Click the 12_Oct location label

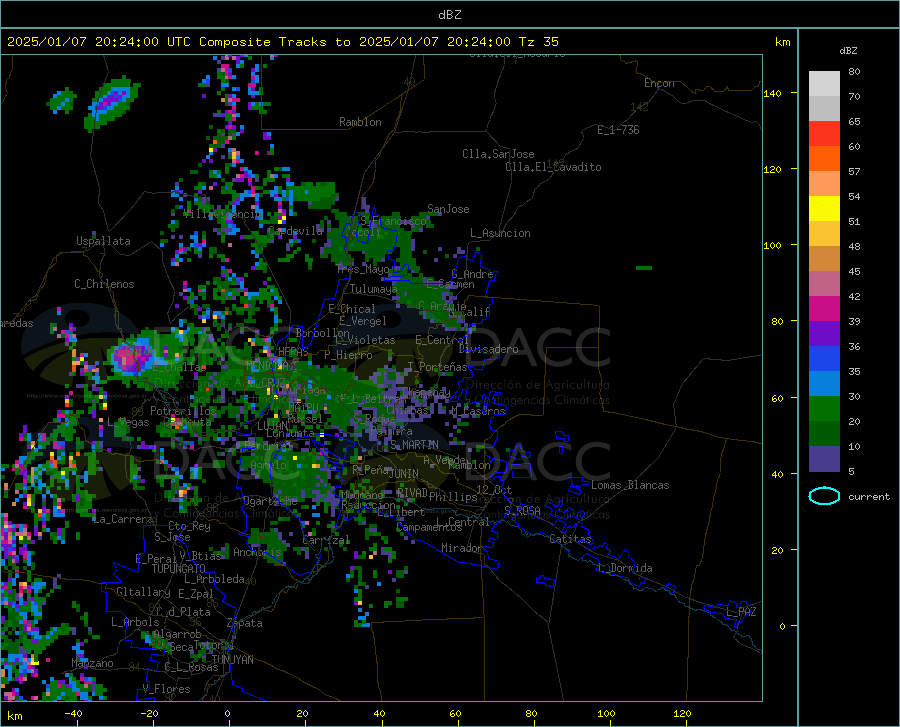(494, 489)
